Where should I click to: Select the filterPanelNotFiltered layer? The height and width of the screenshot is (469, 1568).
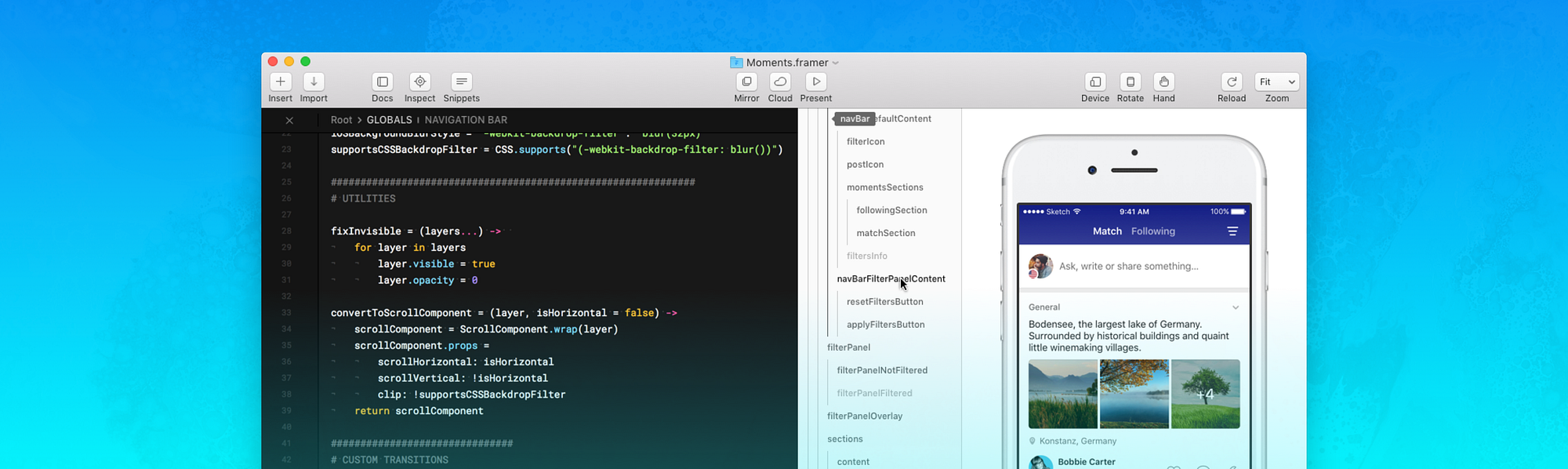tap(882, 370)
